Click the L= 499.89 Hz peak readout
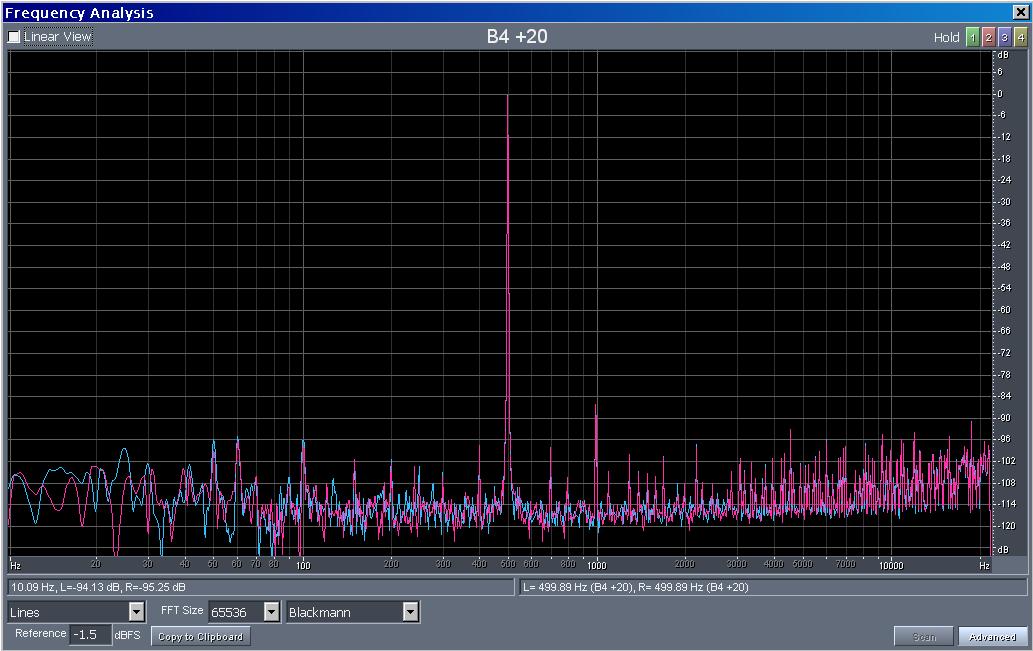1033x651 pixels. tap(773, 587)
